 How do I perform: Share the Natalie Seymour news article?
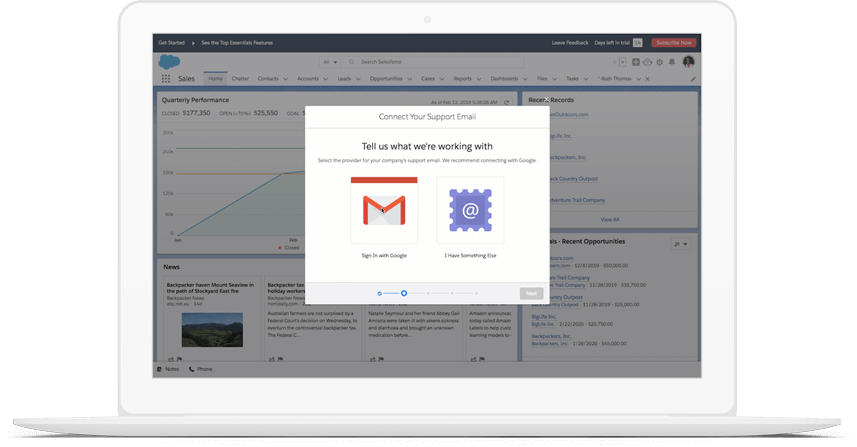[372, 359]
